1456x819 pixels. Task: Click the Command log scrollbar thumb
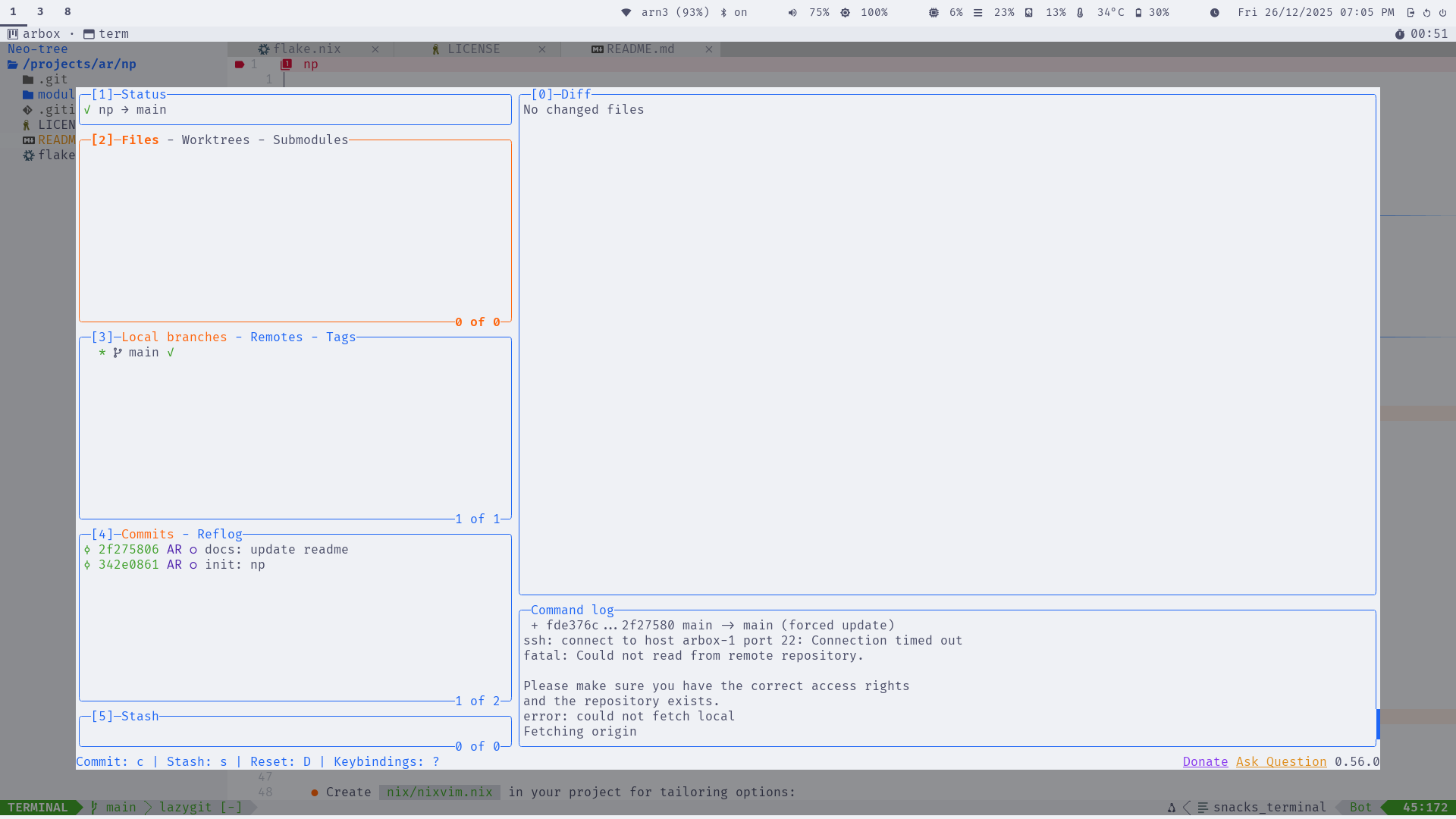pos(1377,724)
